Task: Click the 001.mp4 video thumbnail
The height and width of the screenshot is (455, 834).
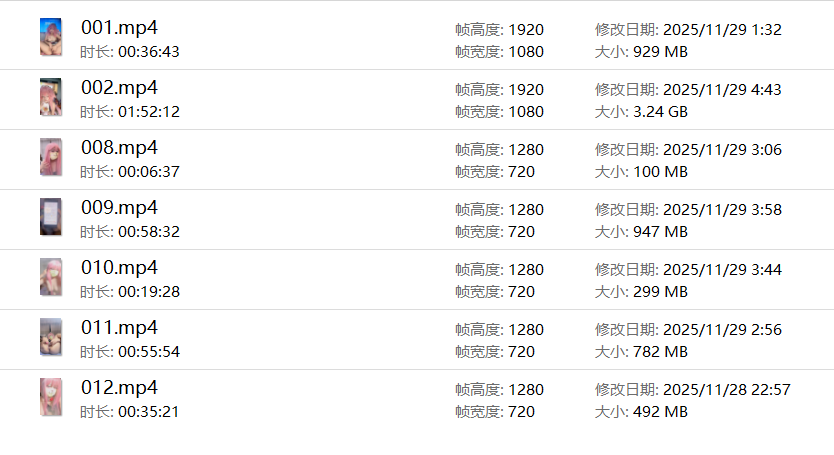Action: click(x=50, y=37)
